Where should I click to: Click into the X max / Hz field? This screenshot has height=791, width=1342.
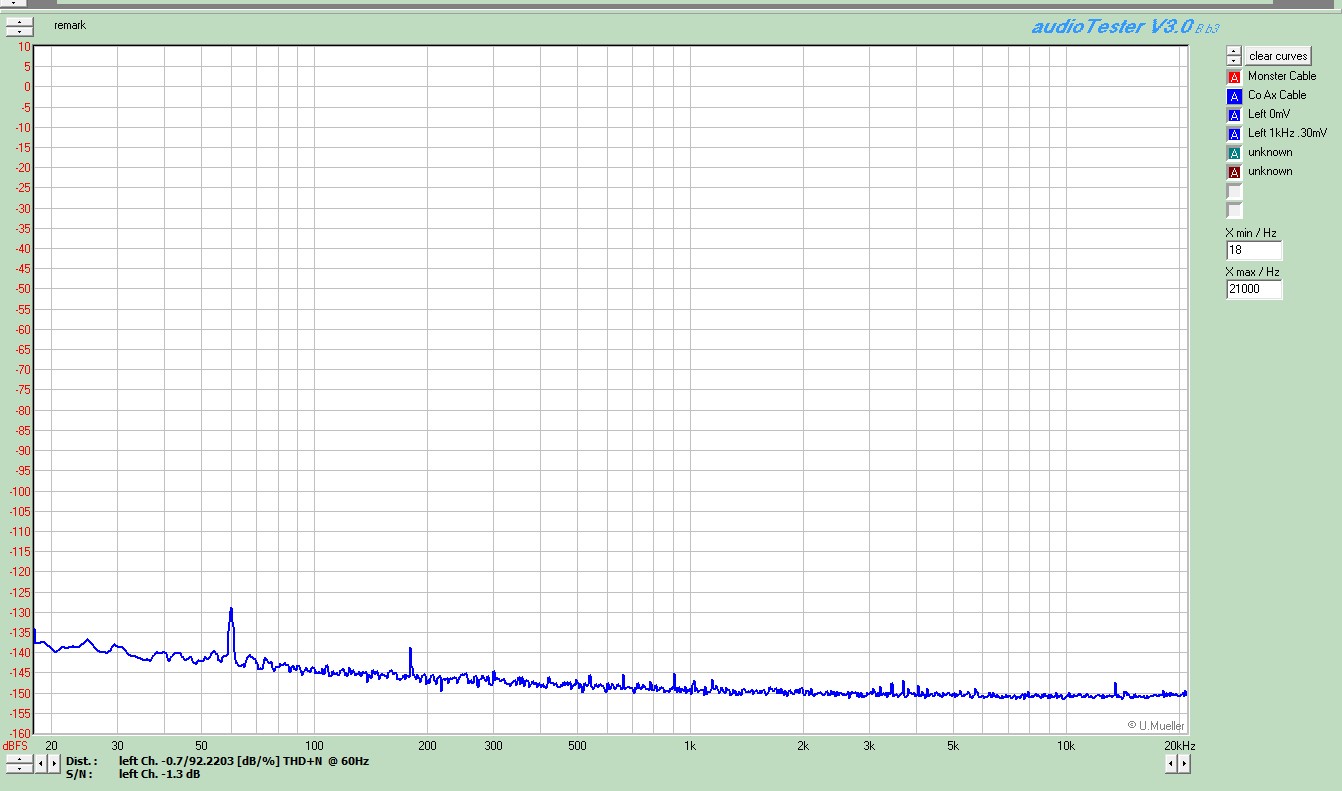coord(1254,289)
